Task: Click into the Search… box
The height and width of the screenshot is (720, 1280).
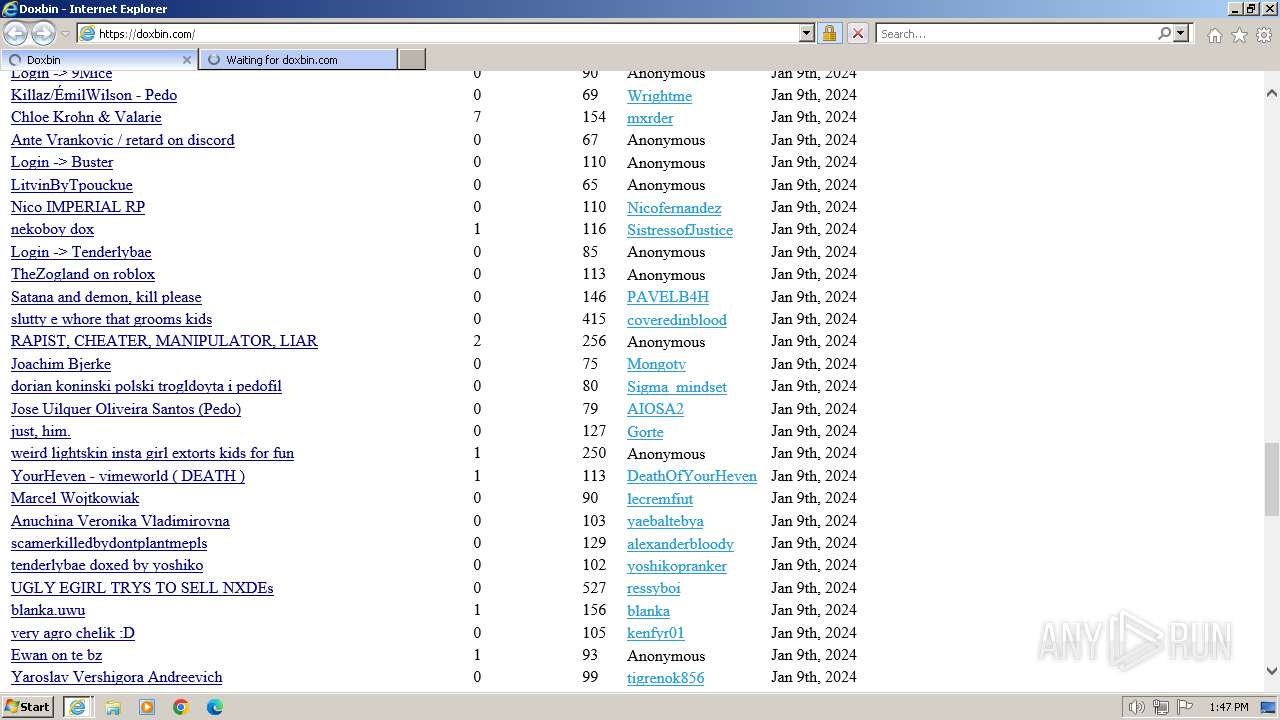Action: pos(1015,33)
